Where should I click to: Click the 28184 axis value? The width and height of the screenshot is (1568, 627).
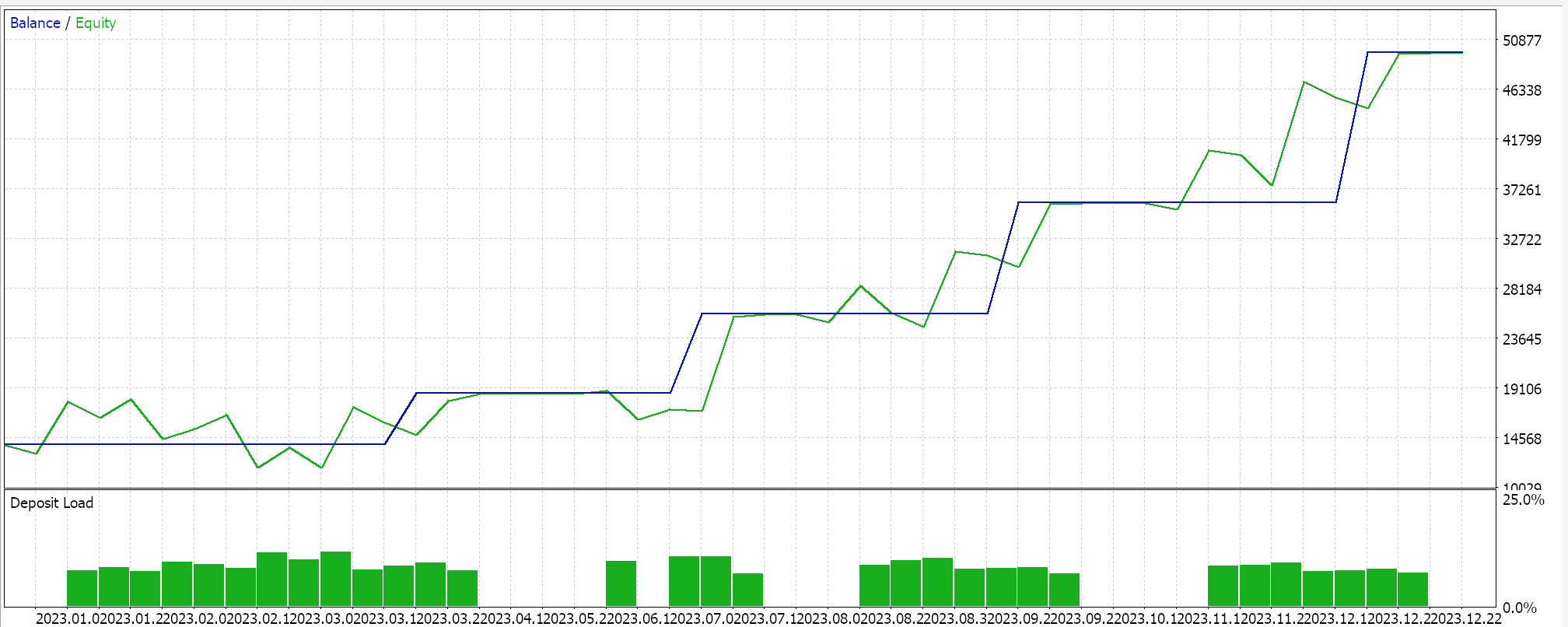click(x=1522, y=289)
